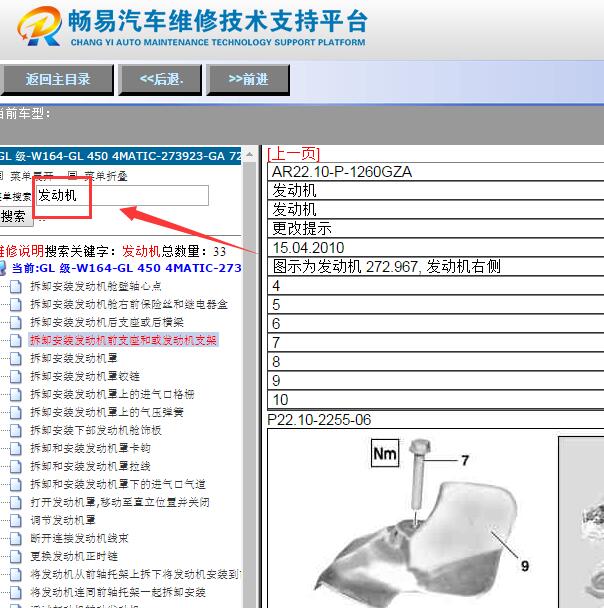Click document icon beside 拆卸安装发动机罩上的气压弹簧
The image size is (604, 608).
[x=16, y=412]
